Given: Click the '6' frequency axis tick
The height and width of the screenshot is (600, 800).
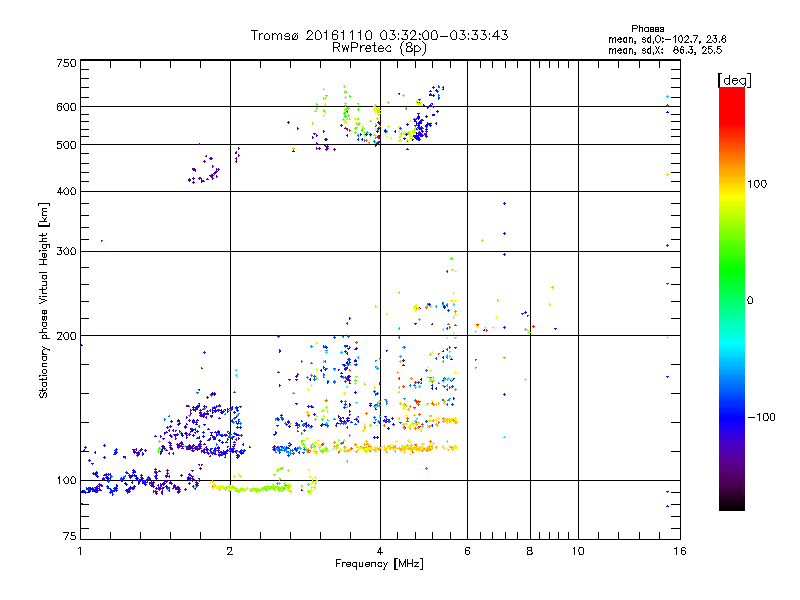Looking at the screenshot, I should tap(467, 551).
